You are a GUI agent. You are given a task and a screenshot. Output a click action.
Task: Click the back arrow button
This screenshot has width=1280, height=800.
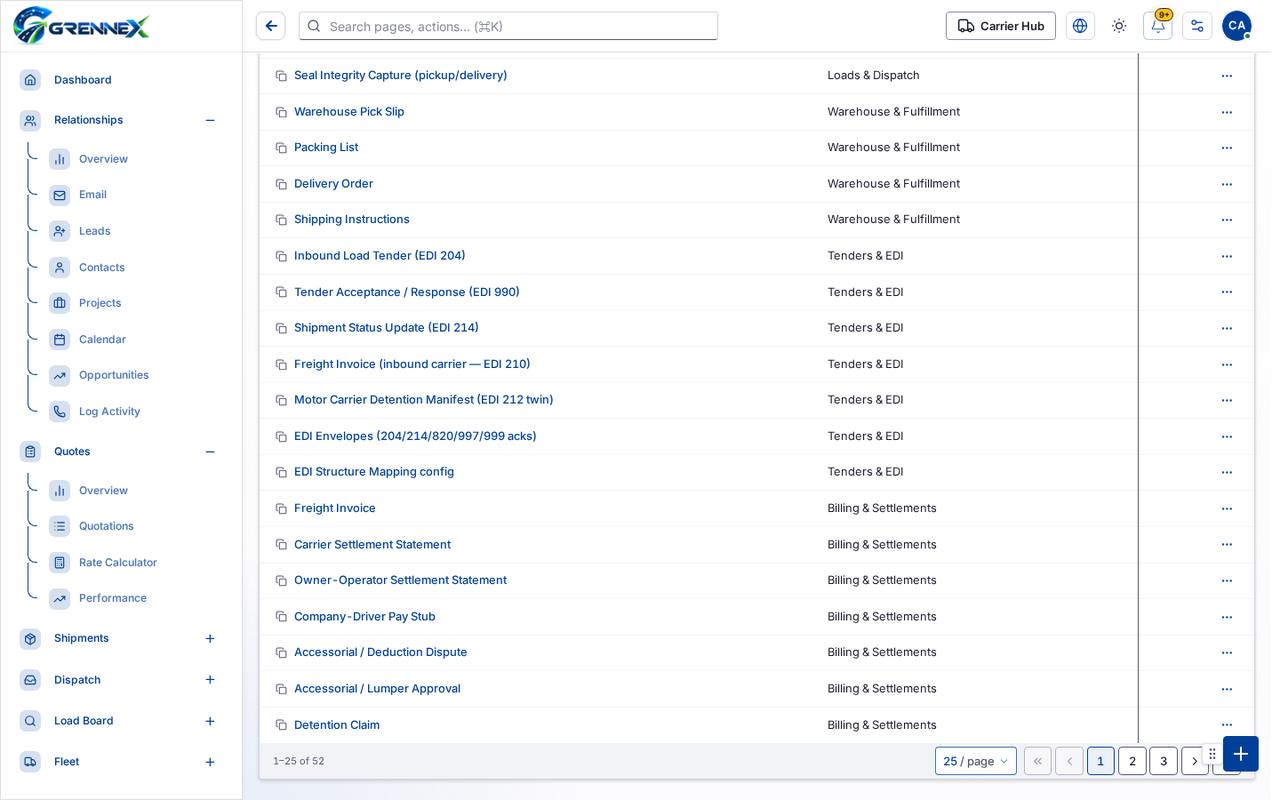[x=271, y=26]
